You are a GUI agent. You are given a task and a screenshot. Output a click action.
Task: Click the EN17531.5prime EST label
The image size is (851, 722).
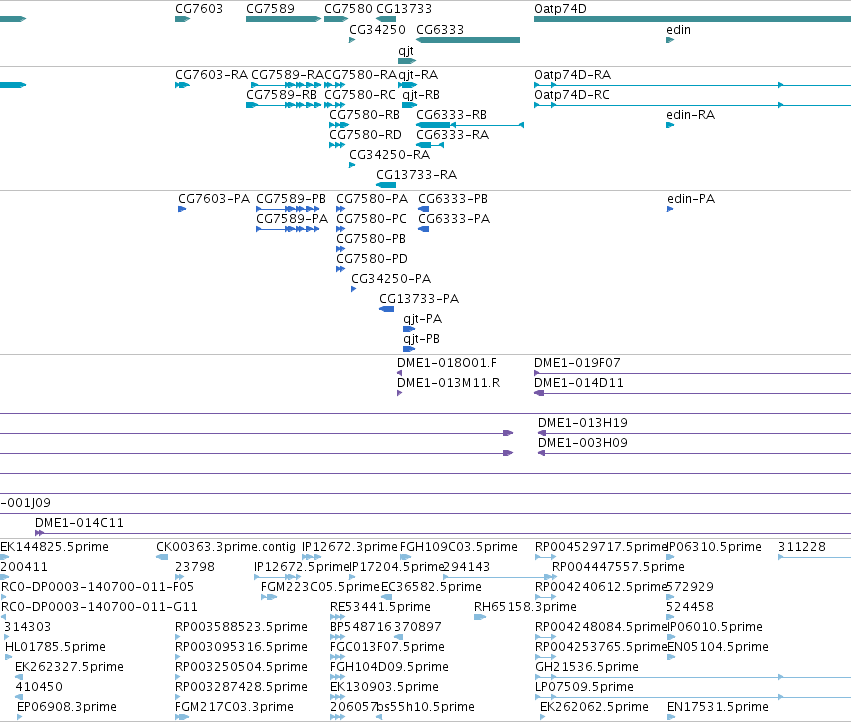[717, 707]
